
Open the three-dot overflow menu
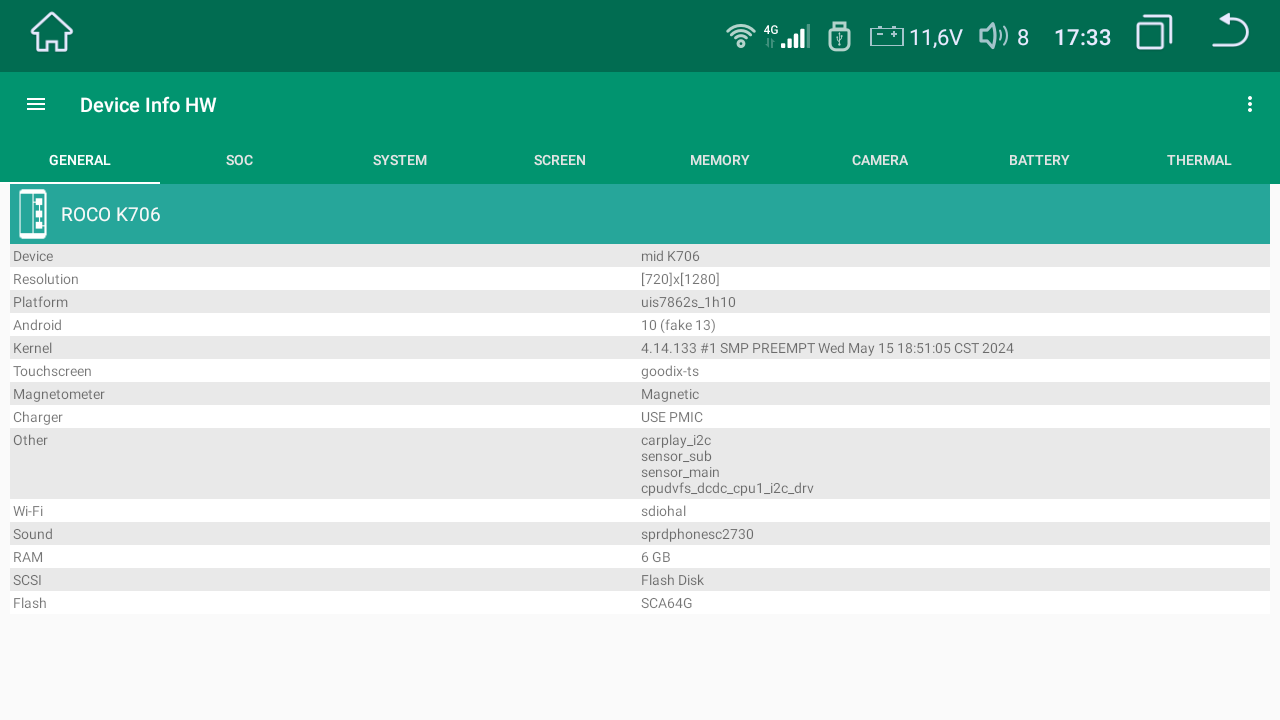pyautogui.click(x=1249, y=104)
